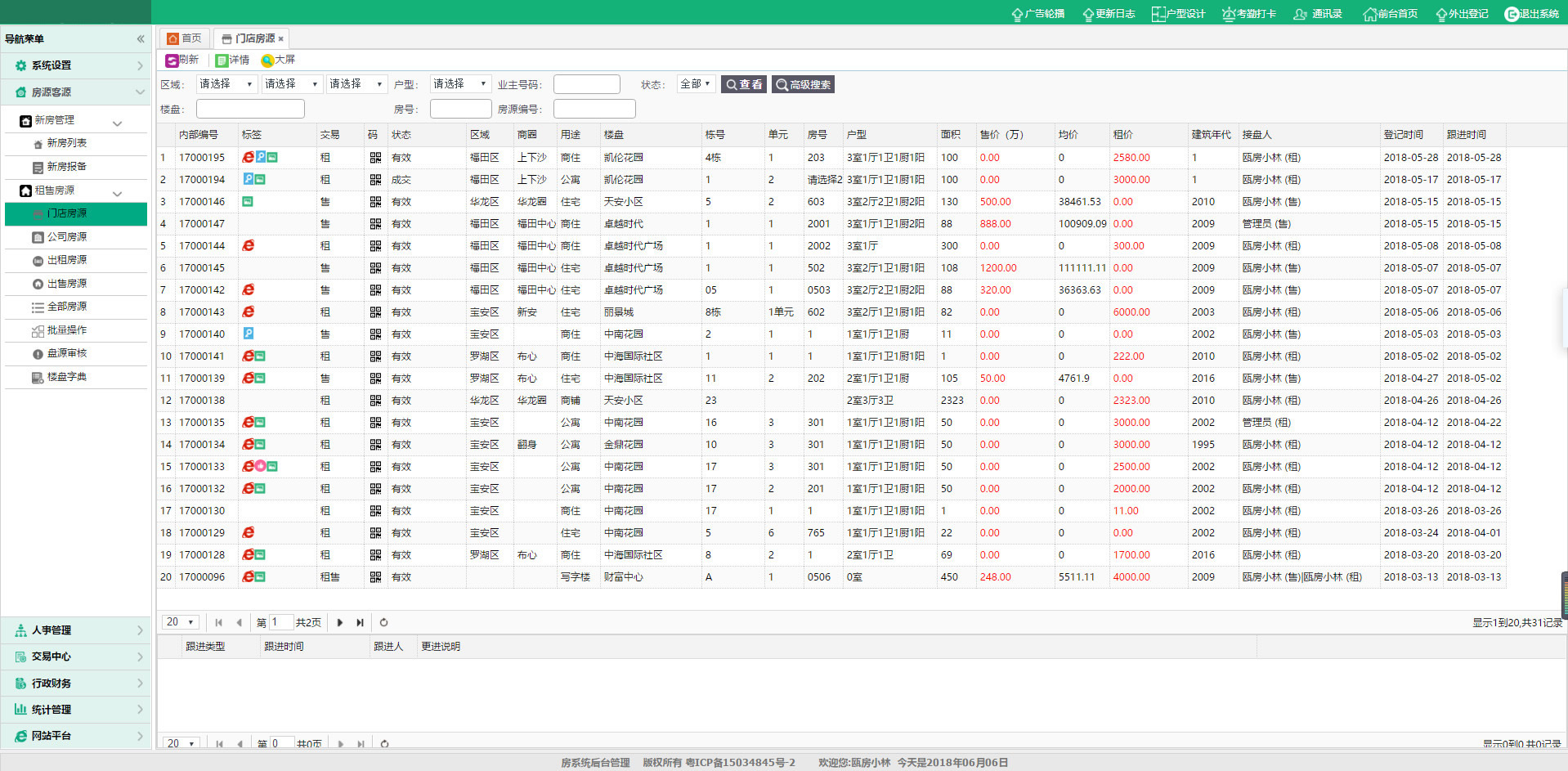Click QR code icon for row 17000146

point(375,202)
